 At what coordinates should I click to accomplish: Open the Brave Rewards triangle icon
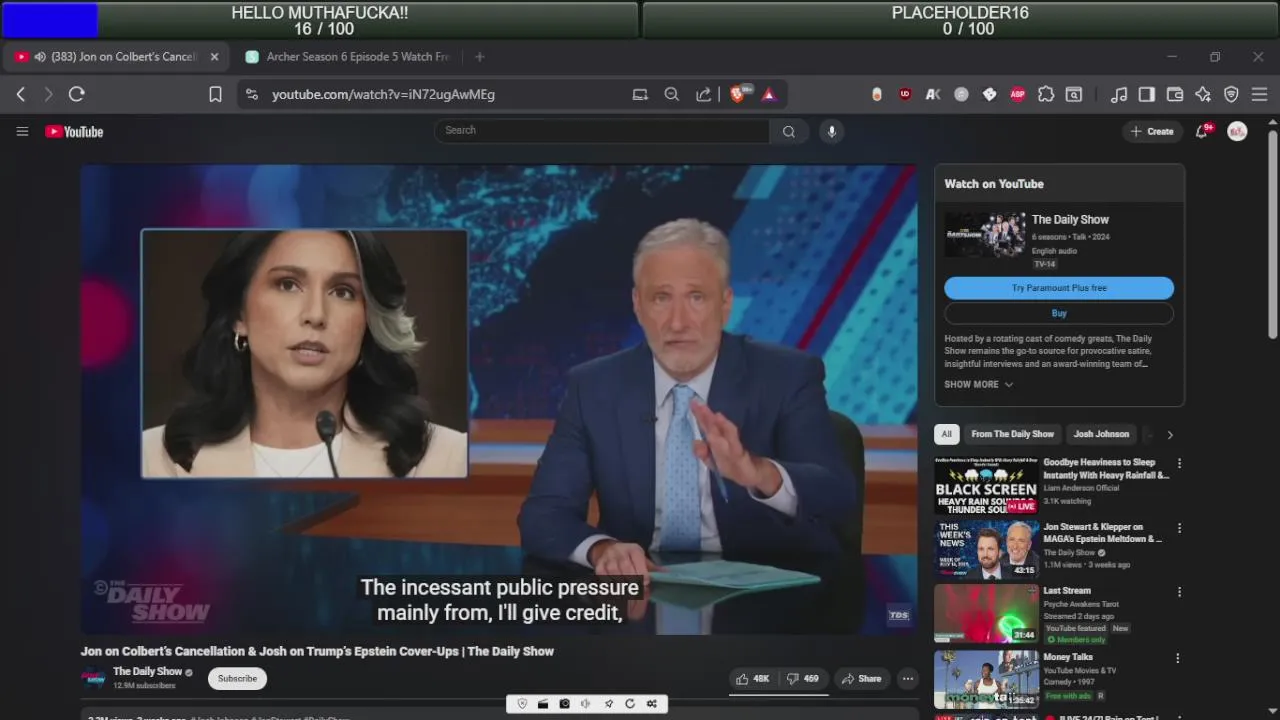pyautogui.click(x=769, y=94)
